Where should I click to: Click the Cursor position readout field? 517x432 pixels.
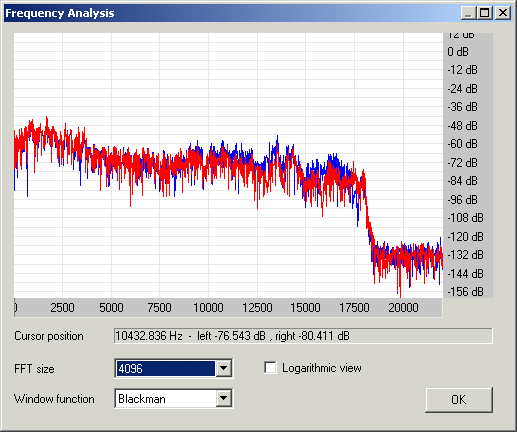pyautogui.click(x=303, y=336)
